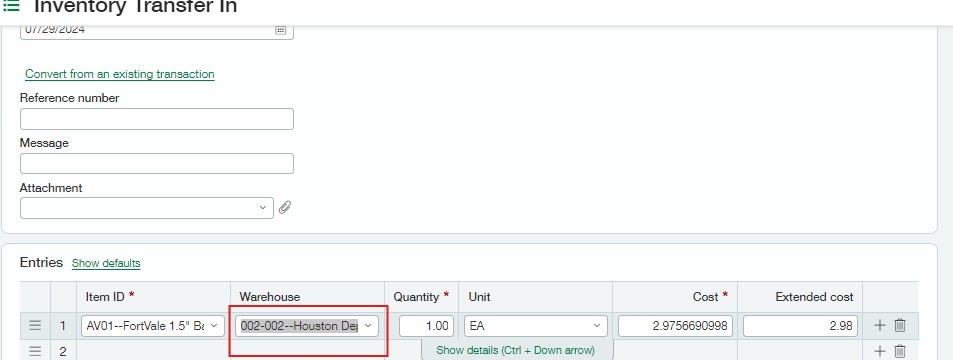Click the Message field label
This screenshot has width=953, height=360.
pyautogui.click(x=44, y=143)
